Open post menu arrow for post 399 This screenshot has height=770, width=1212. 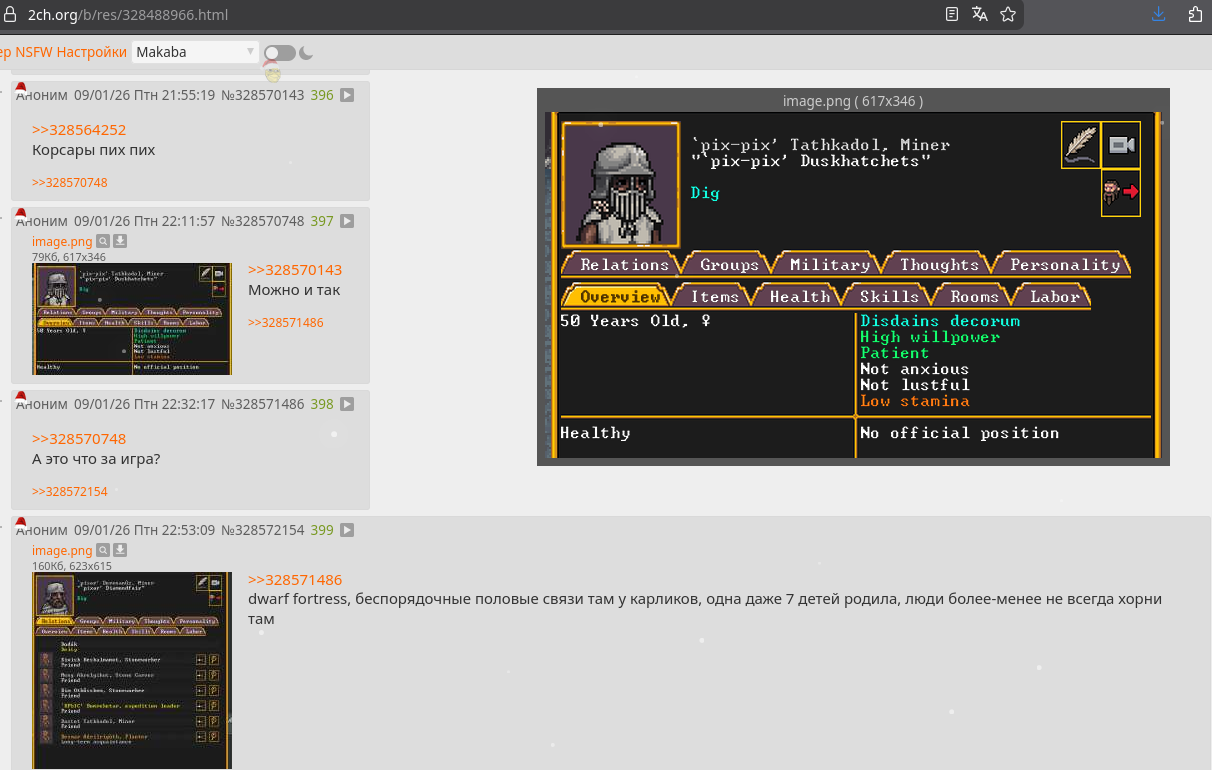click(347, 531)
